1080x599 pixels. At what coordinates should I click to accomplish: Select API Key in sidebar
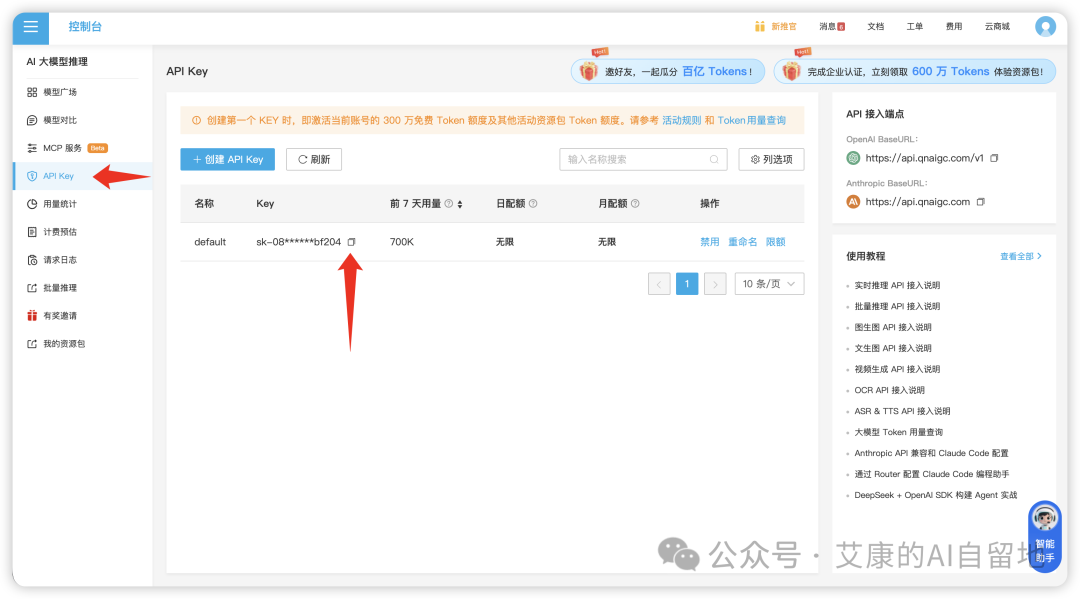coord(83,176)
